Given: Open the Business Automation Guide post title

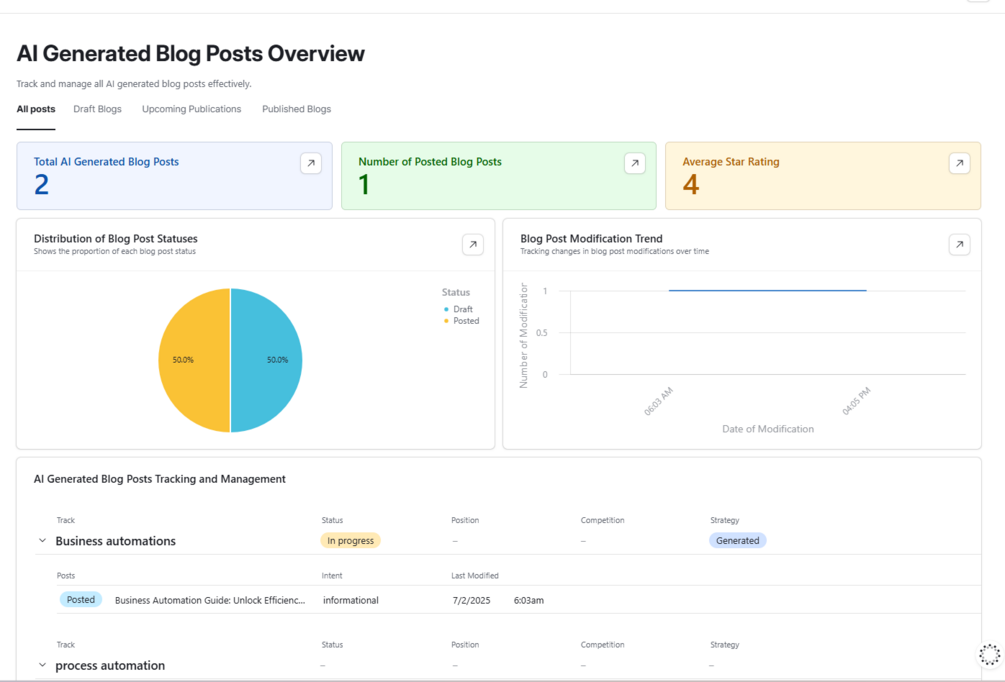Looking at the screenshot, I should click(210, 601).
